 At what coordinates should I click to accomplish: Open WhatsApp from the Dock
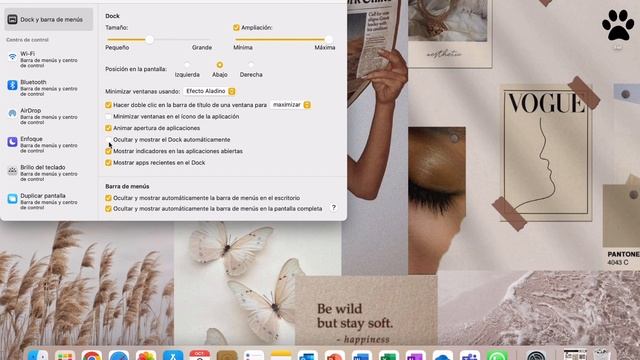coord(497,355)
